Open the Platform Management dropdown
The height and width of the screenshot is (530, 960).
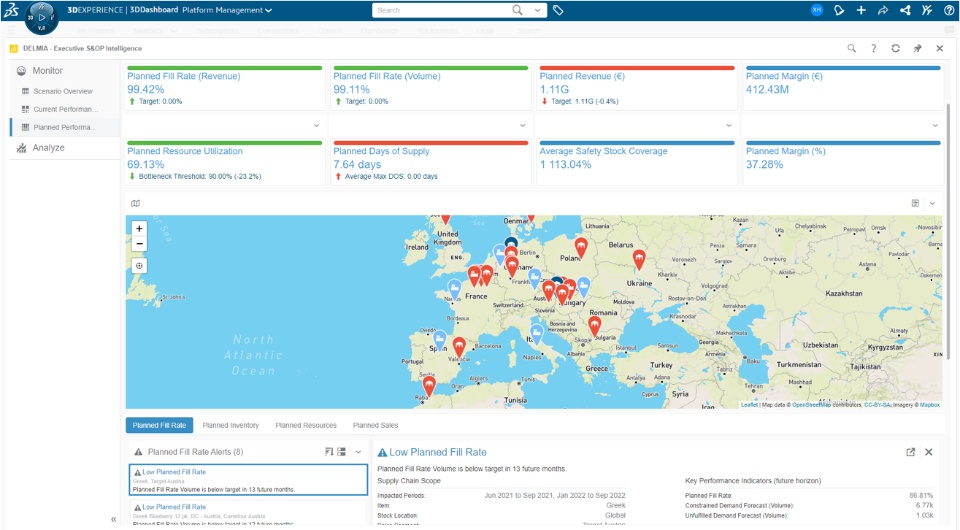(227, 10)
